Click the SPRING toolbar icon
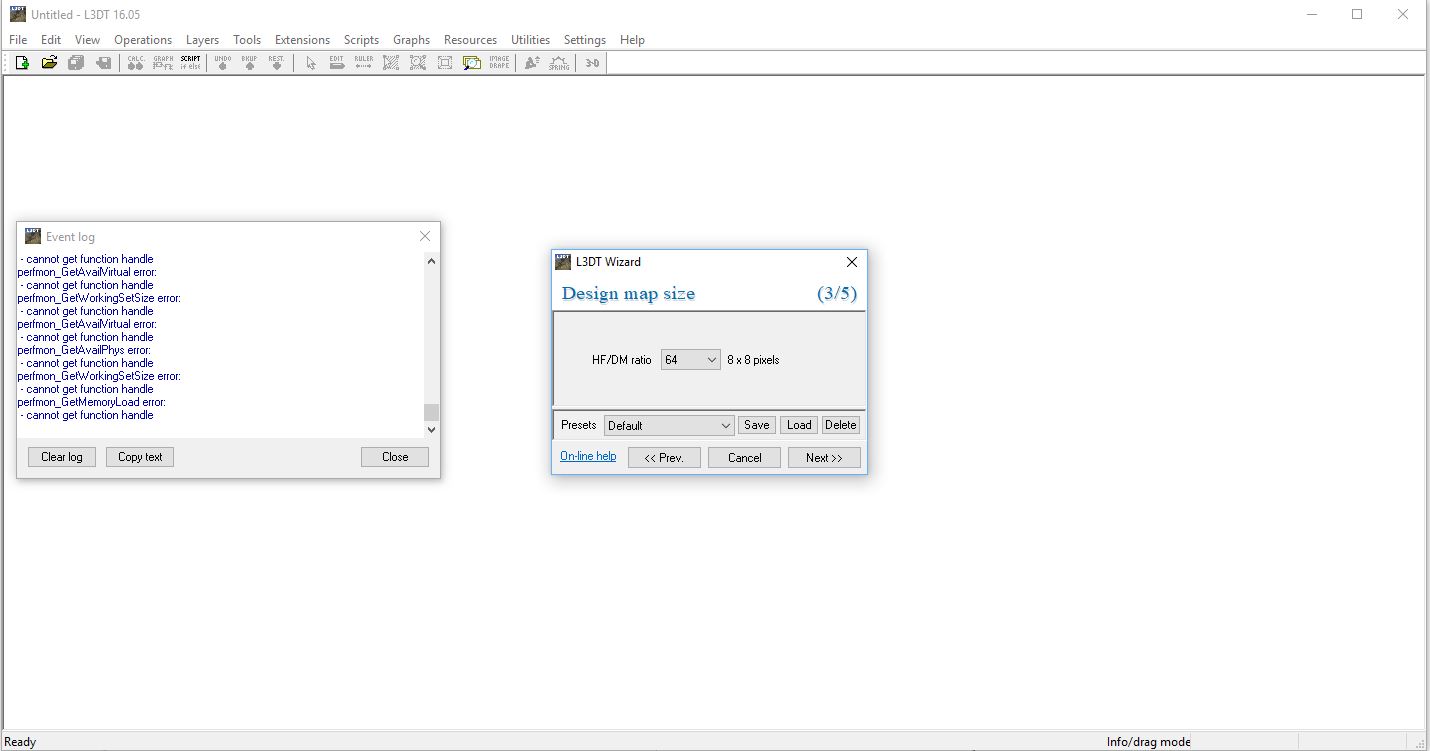Viewport: 1430px width, 751px height. [559, 63]
